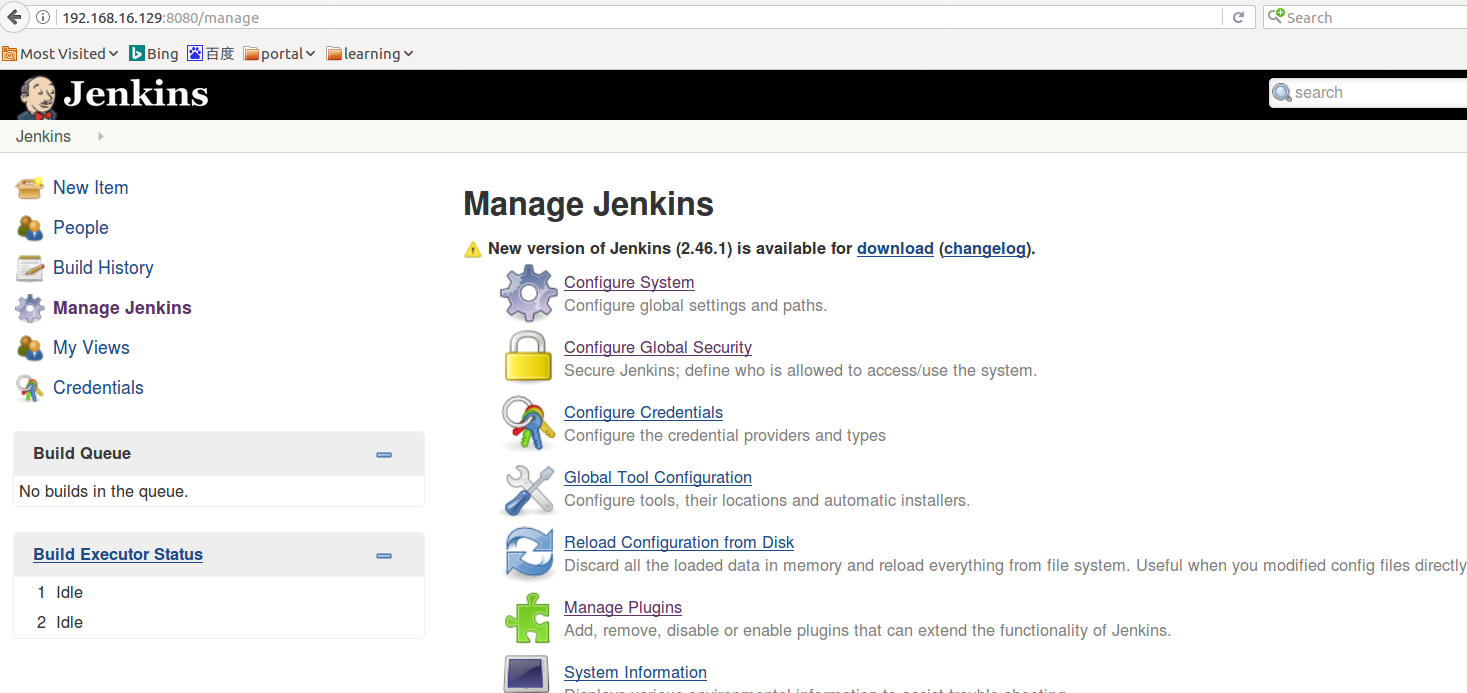Image resolution: width=1467 pixels, height=693 pixels.
Task: Click the Jenkins title text in header
Action: (136, 95)
